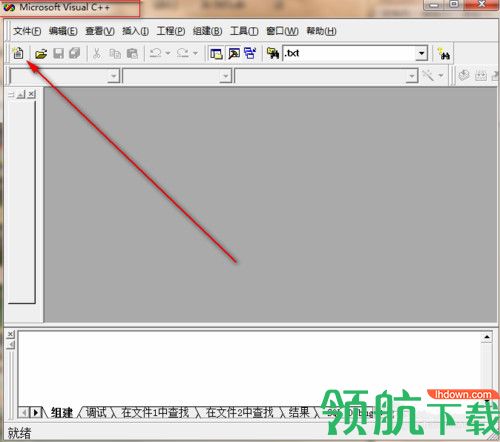Click the Cut scissors icon
The image size is (500, 442).
coord(97,53)
